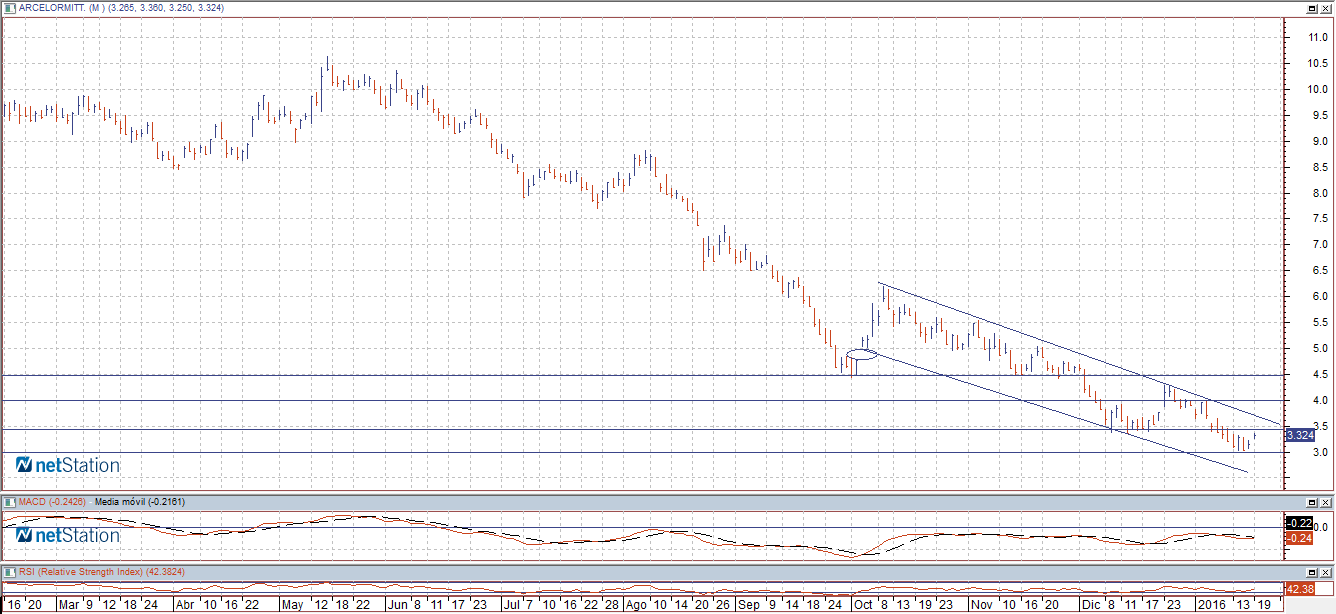The height and width of the screenshot is (614, 1336).
Task: Click the 42.38 RSI value tag
Action: pyautogui.click(x=1299, y=589)
